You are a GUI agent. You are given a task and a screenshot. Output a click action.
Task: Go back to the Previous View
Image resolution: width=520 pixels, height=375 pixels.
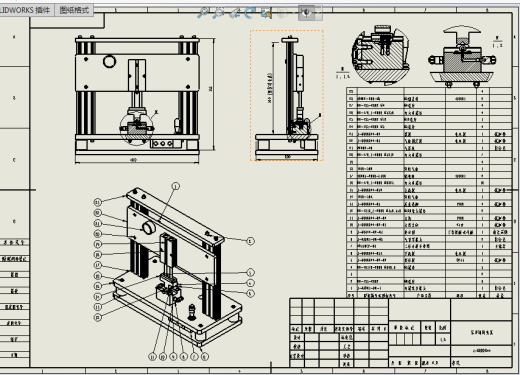[235, 13]
